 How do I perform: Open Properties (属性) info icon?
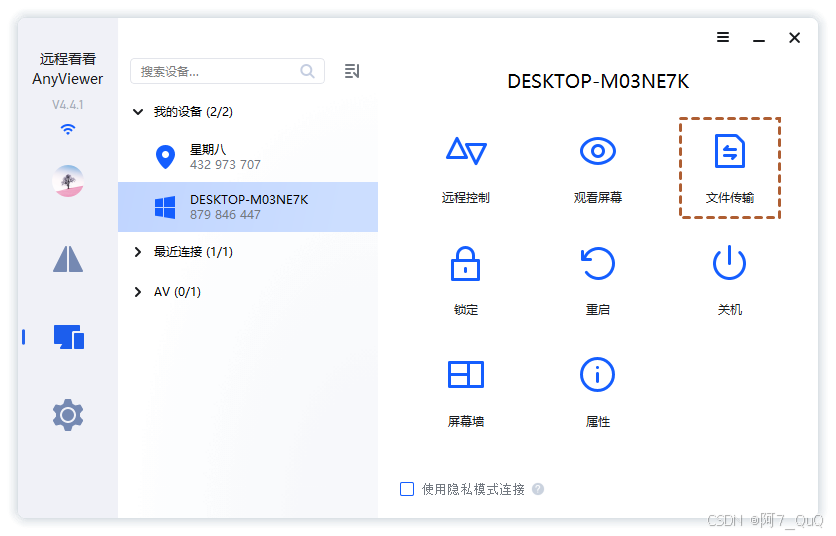(597, 374)
